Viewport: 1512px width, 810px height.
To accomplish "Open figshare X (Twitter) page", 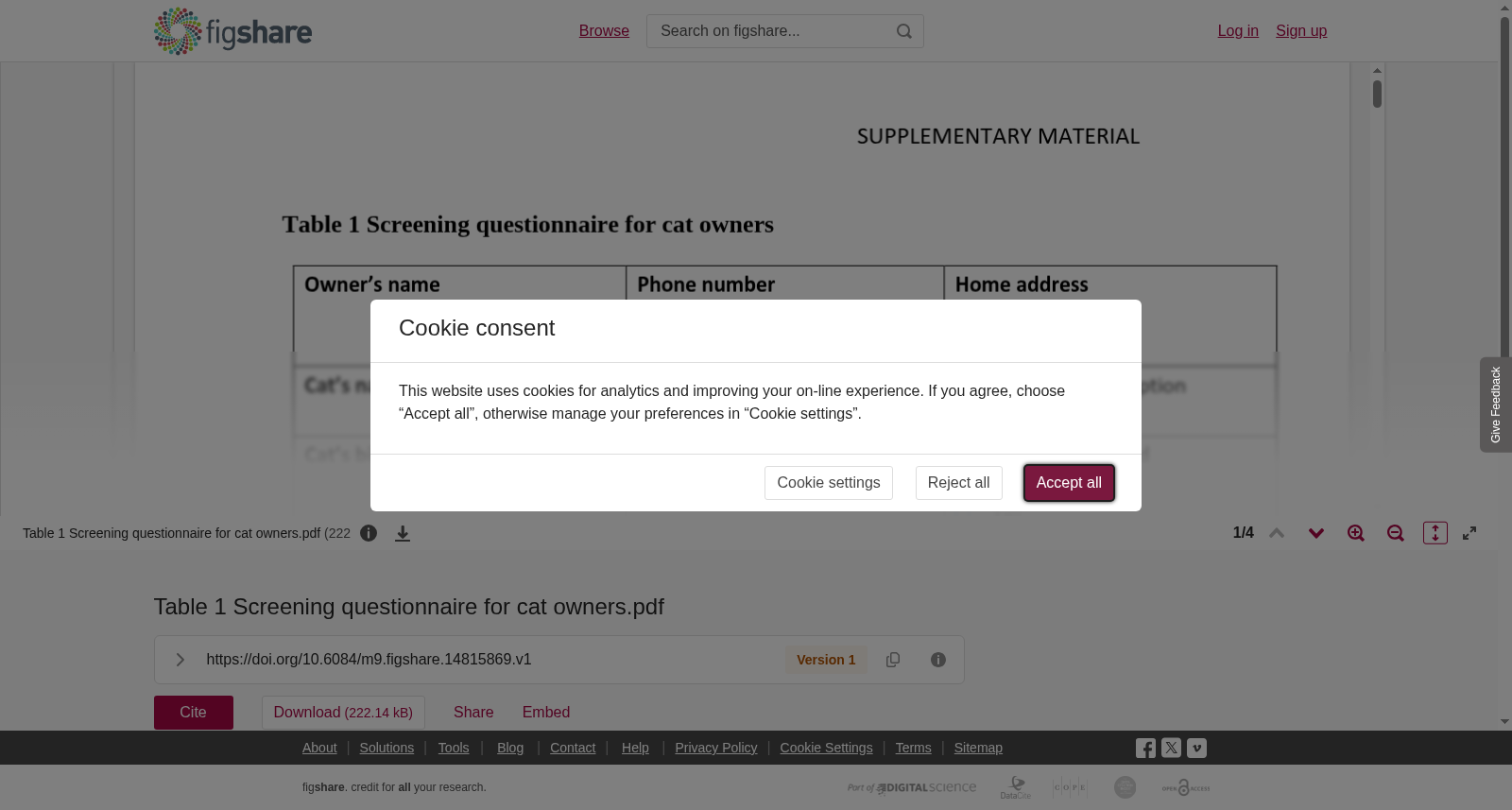I will 1171,748.
